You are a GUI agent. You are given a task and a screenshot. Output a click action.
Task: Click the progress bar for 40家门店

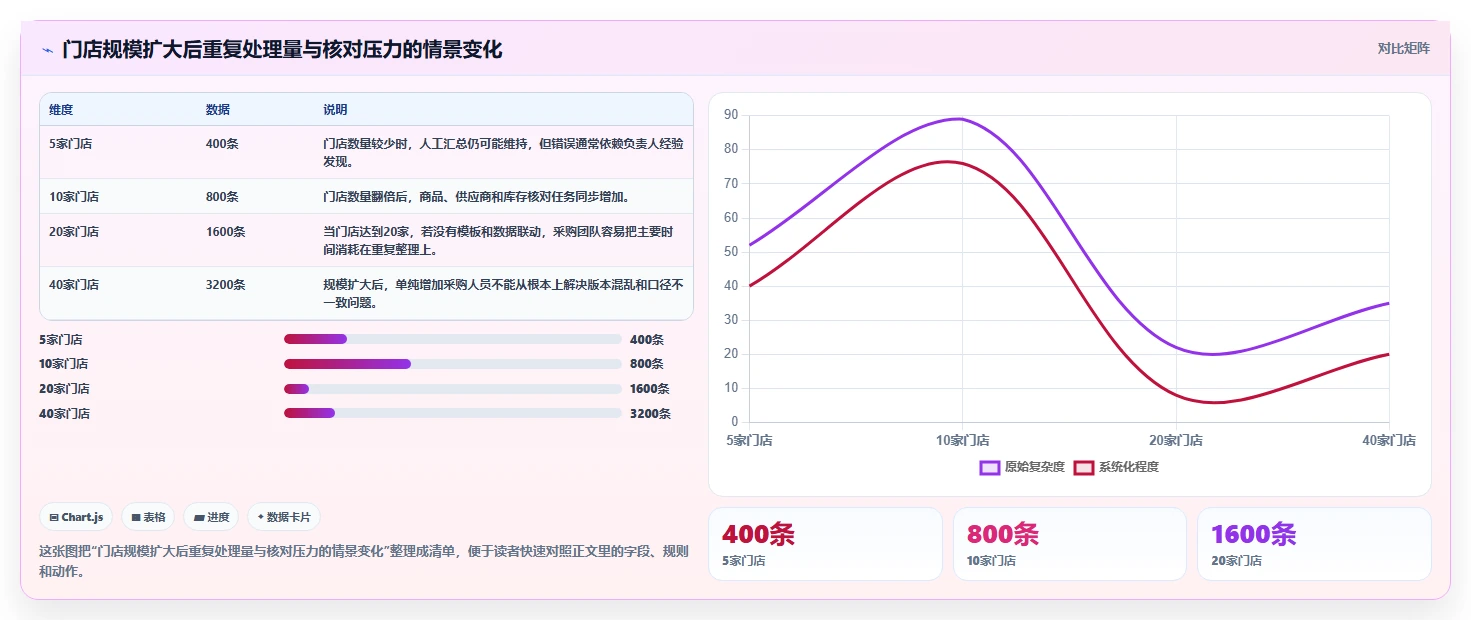[453, 413]
